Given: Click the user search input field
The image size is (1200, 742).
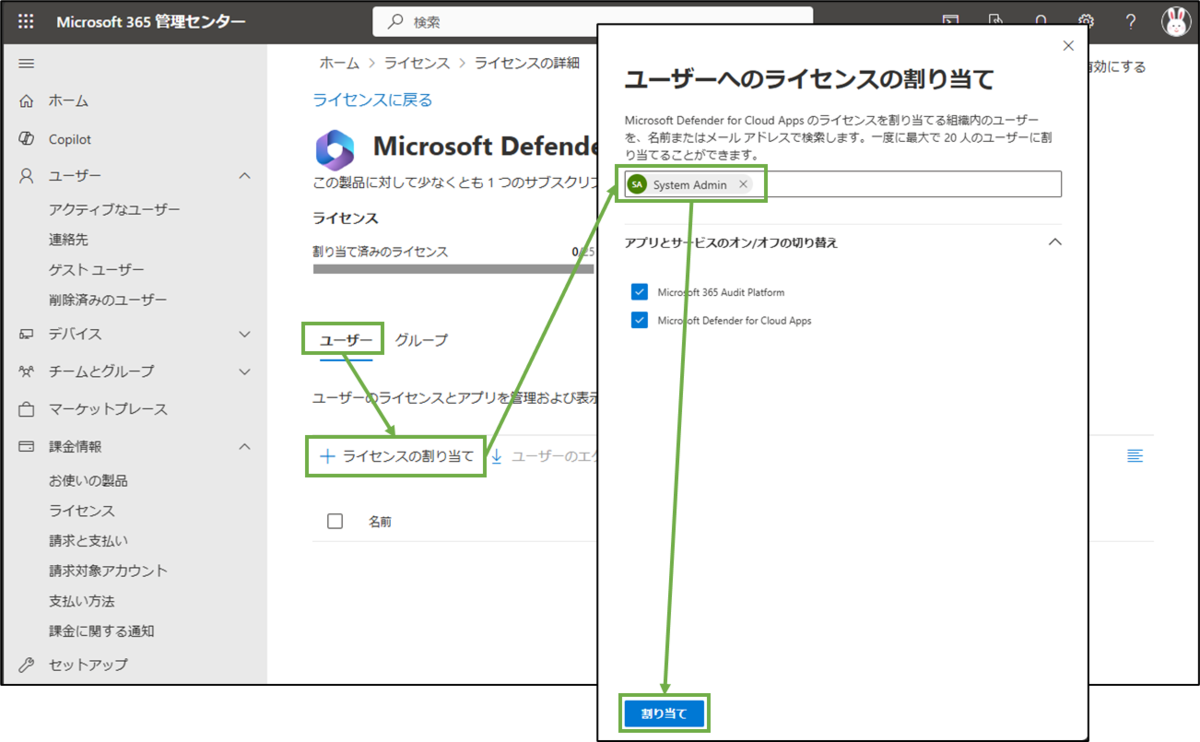Looking at the screenshot, I should tap(843, 185).
